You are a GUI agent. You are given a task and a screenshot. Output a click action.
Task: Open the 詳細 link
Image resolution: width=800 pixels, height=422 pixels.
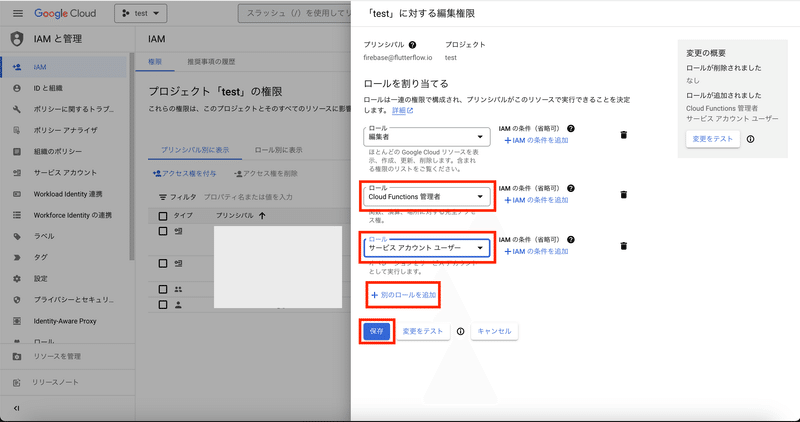[403, 110]
